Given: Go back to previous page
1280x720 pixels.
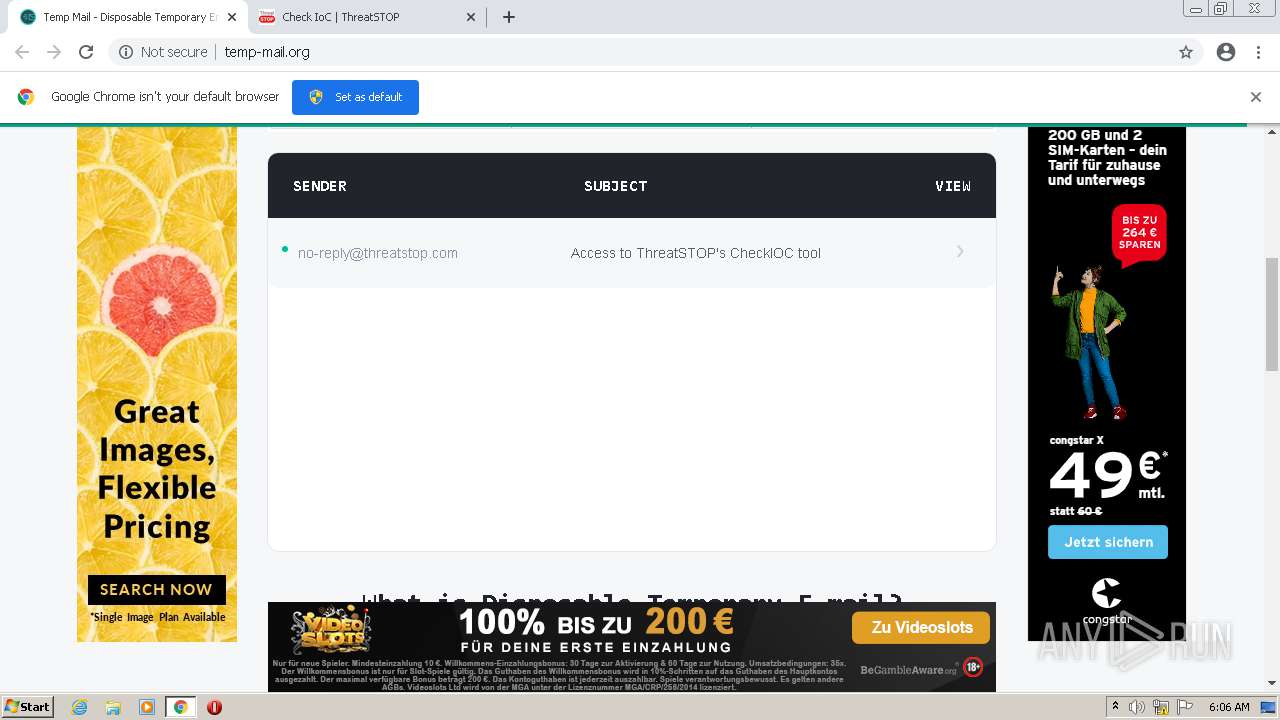Looking at the screenshot, I should (22, 52).
